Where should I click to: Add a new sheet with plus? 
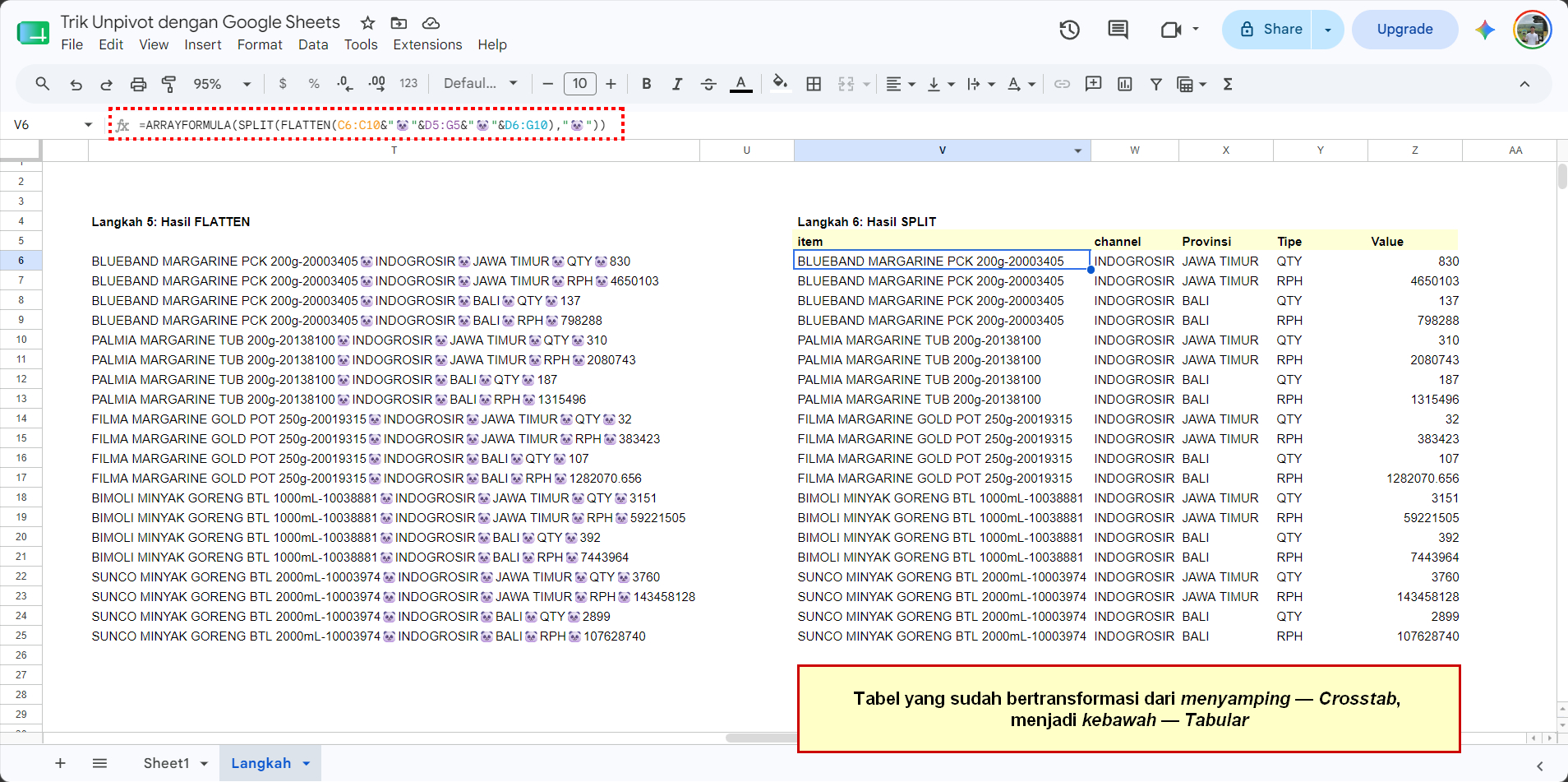click(60, 763)
